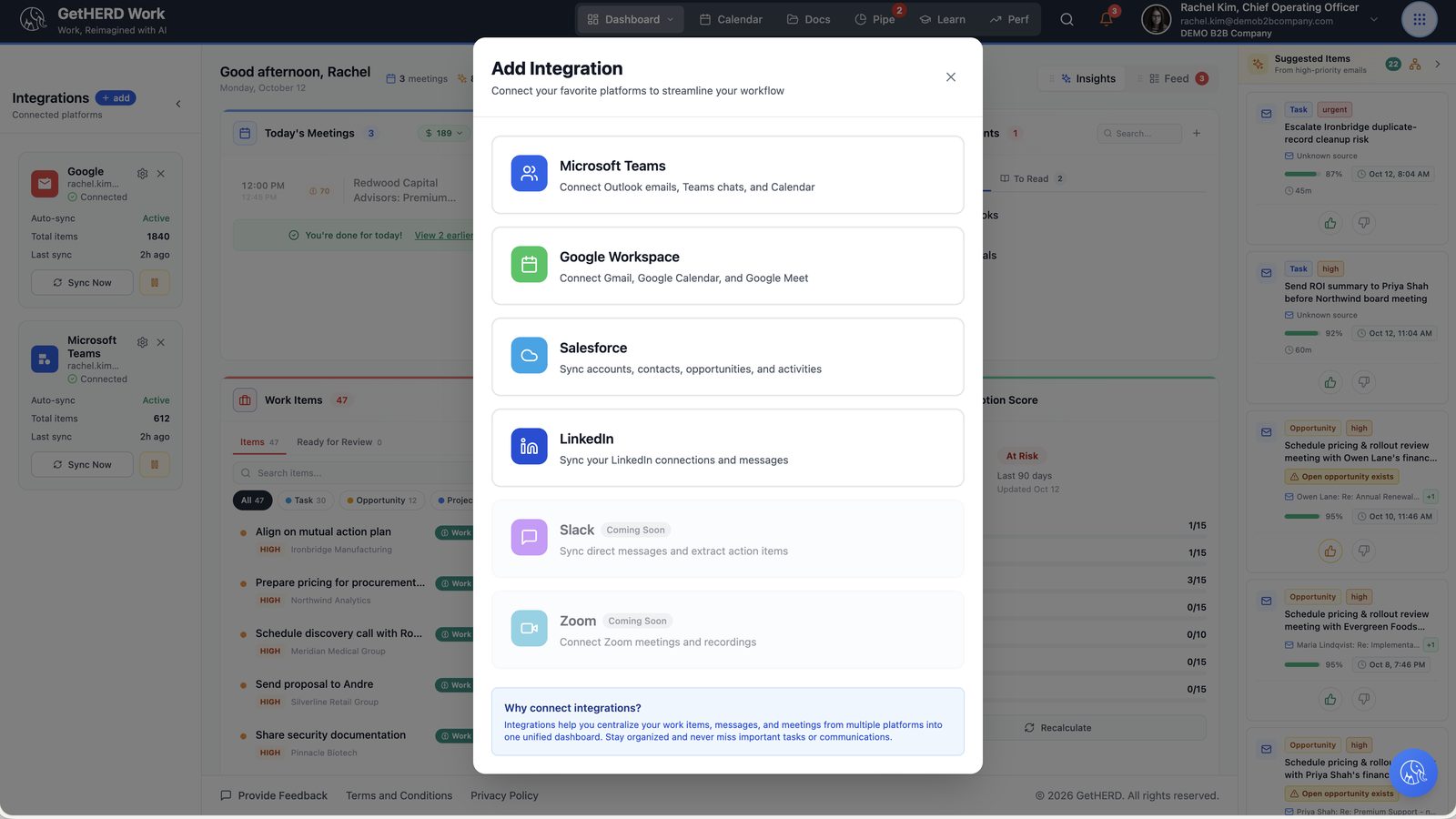1456x819 pixels.
Task: Remove the Google integration with X
Action: tap(161, 174)
